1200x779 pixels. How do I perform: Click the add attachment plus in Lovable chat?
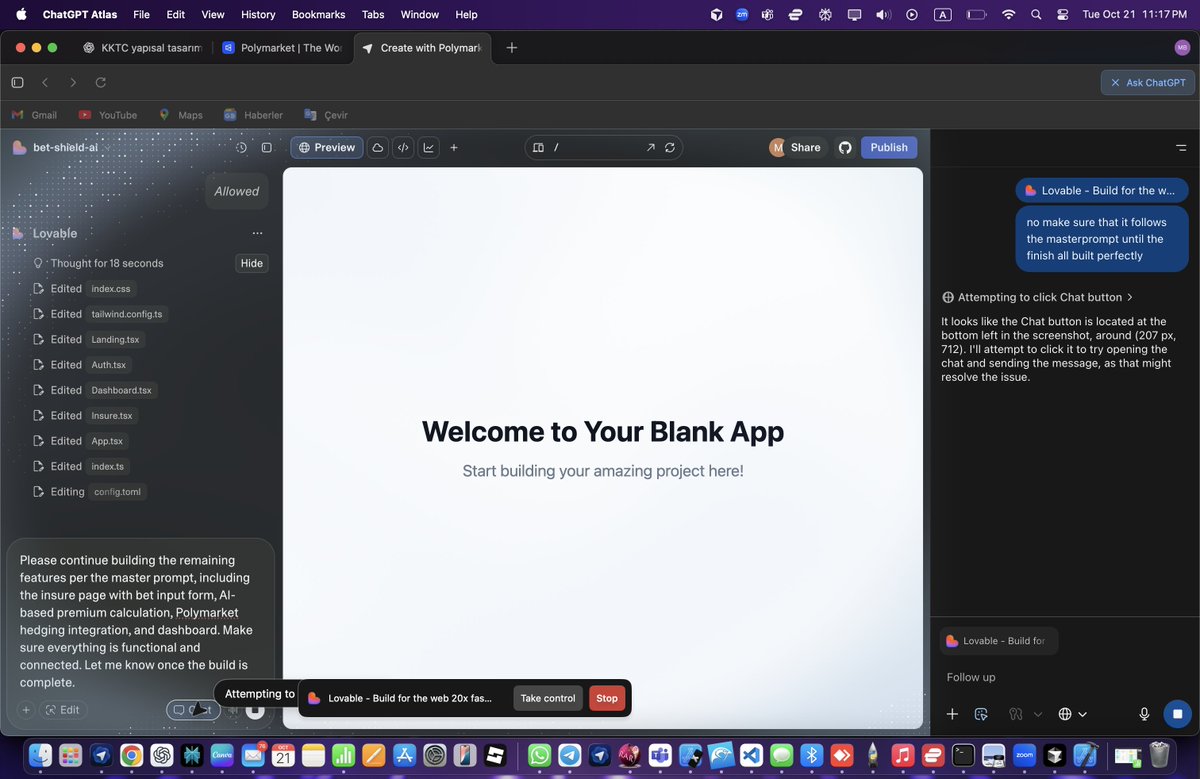(26, 710)
